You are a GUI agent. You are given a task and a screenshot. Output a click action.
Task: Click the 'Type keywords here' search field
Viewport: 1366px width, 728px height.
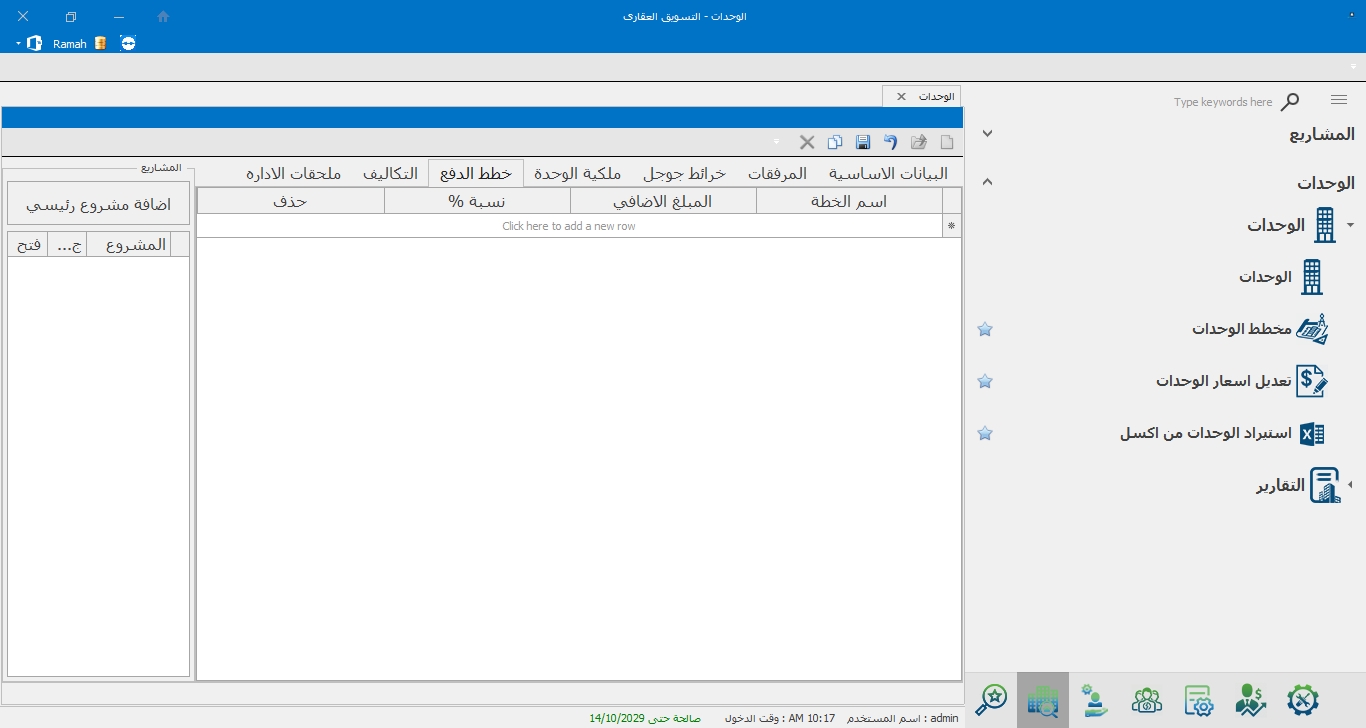click(x=1222, y=102)
